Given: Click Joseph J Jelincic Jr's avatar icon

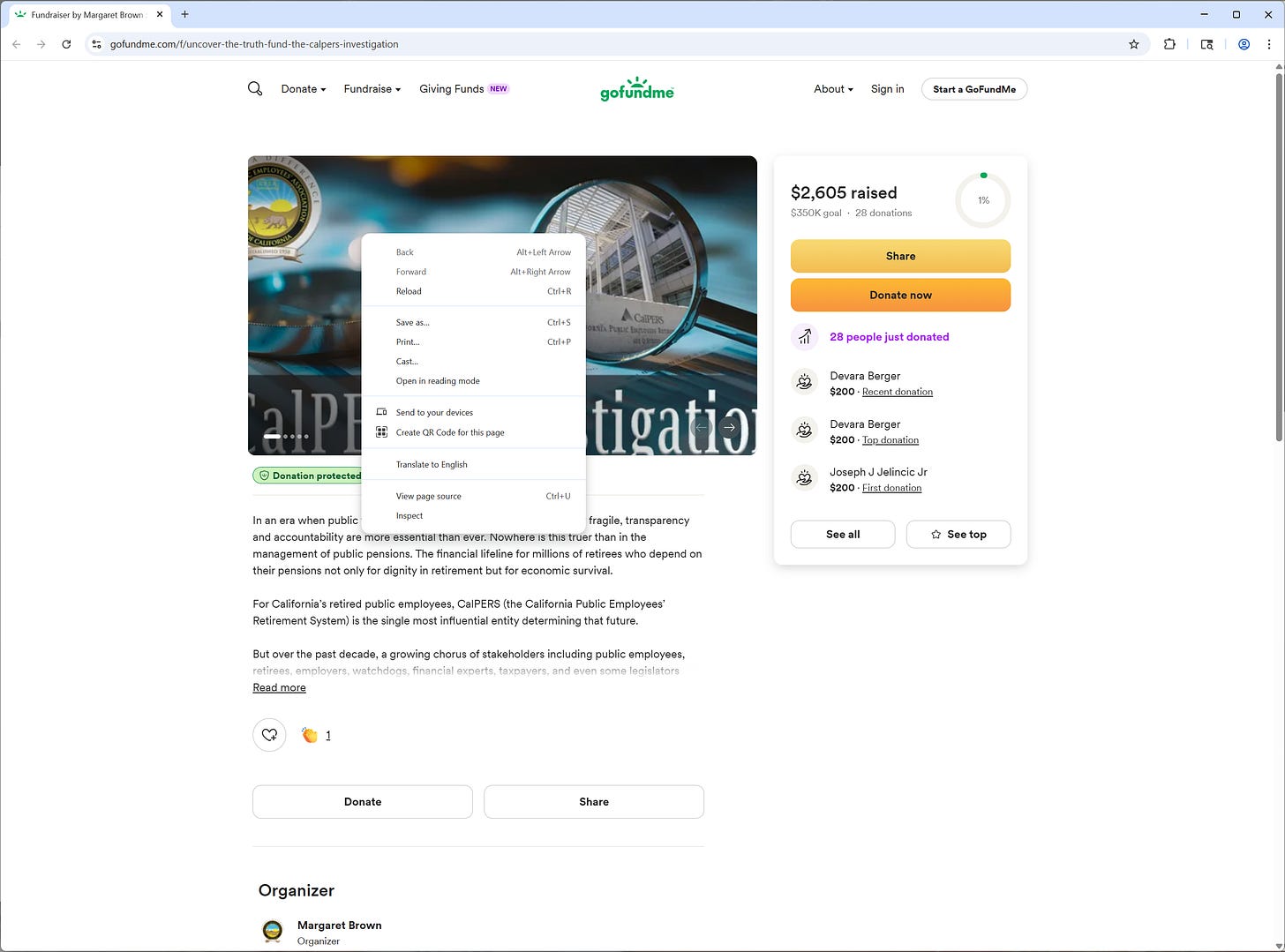Looking at the screenshot, I should pyautogui.click(x=804, y=479).
